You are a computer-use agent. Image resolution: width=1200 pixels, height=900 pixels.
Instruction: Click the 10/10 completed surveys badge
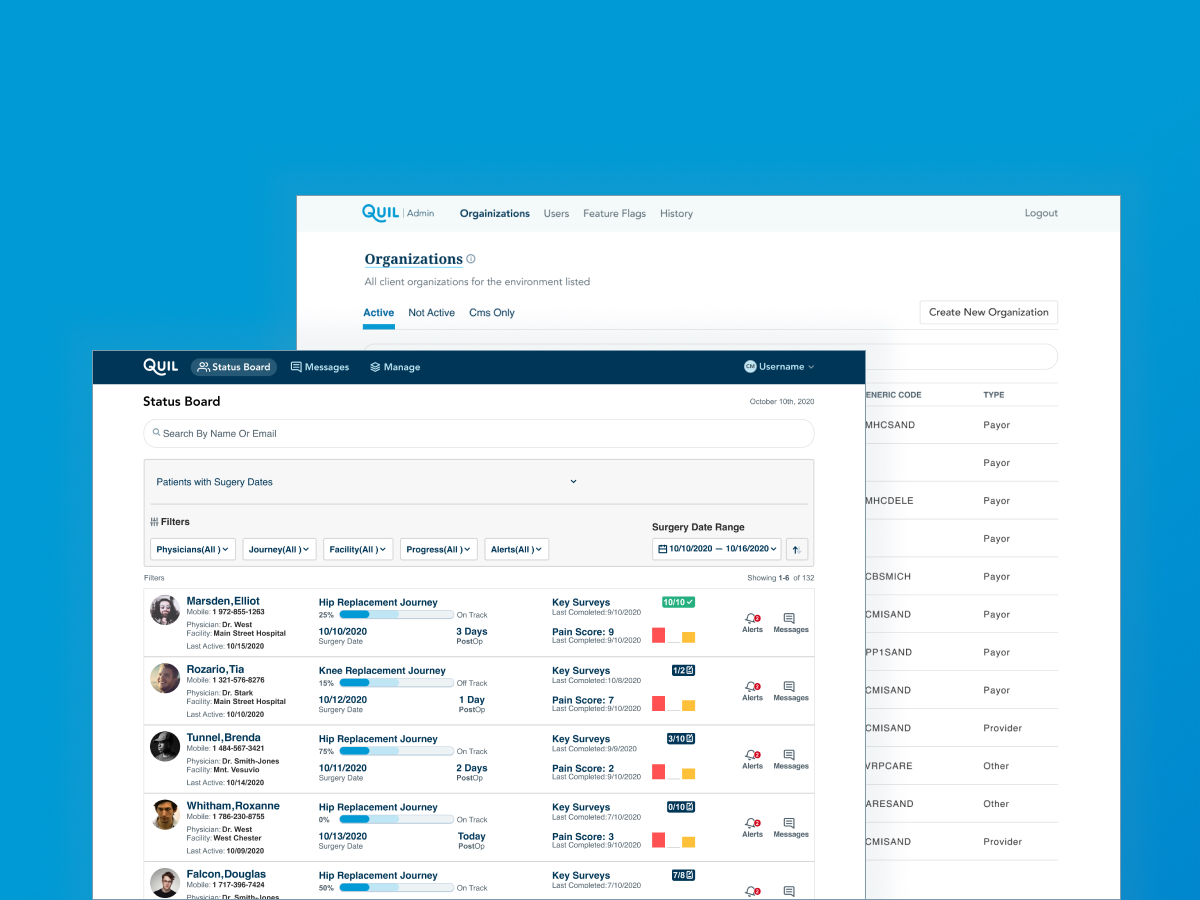coord(678,602)
